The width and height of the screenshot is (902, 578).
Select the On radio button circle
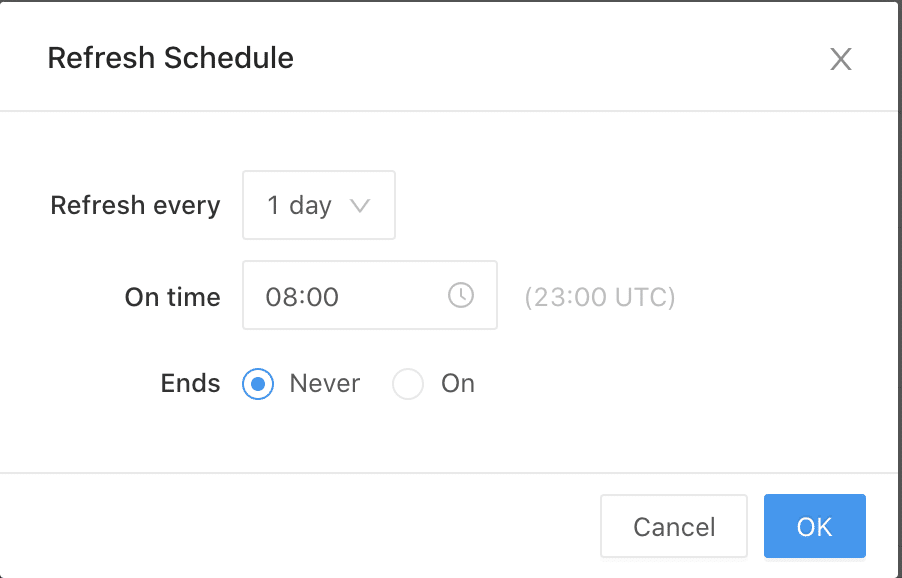[x=408, y=384]
